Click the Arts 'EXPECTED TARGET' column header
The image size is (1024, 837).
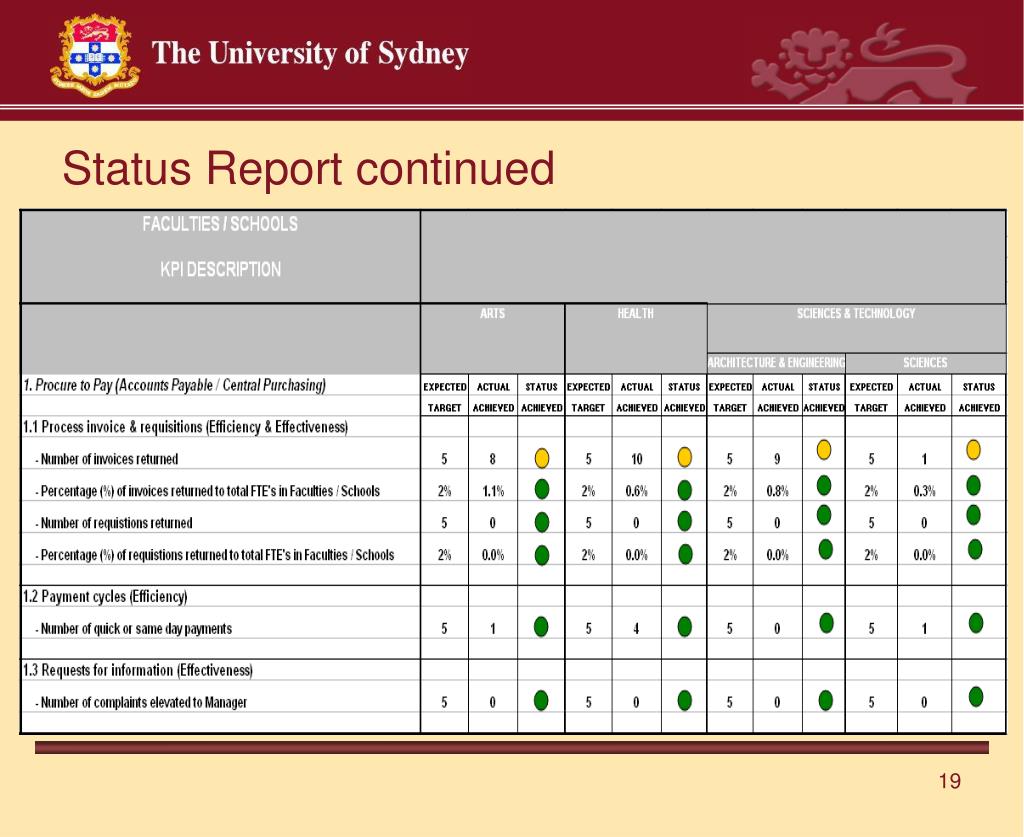click(x=445, y=397)
